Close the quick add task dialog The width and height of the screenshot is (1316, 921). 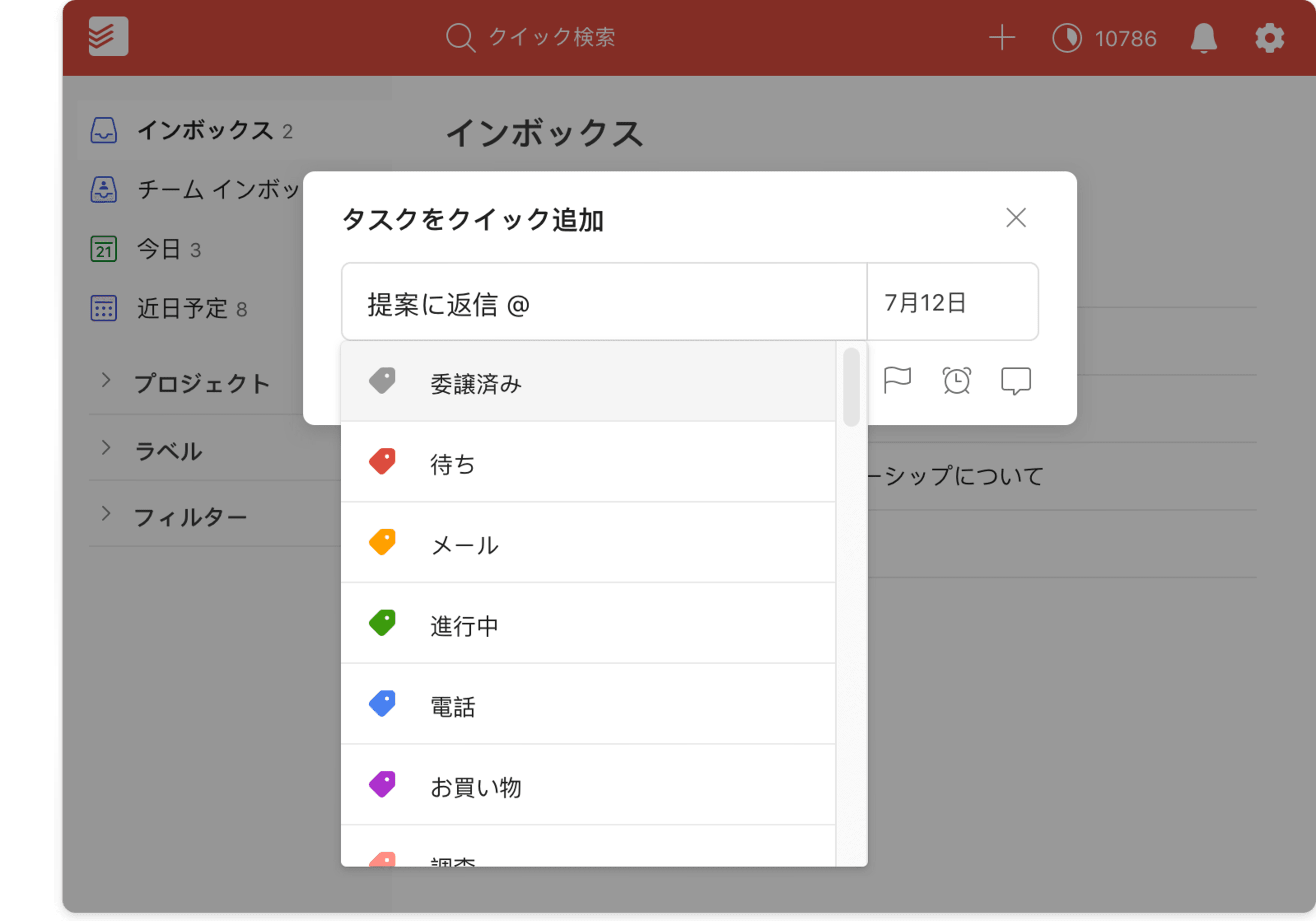click(x=1016, y=218)
